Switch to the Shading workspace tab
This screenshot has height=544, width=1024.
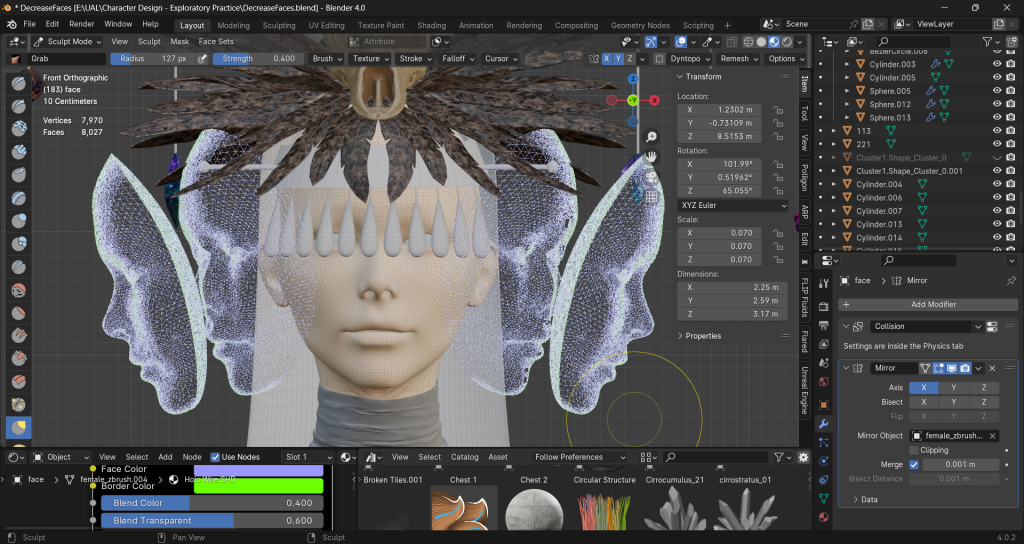pyautogui.click(x=432, y=25)
